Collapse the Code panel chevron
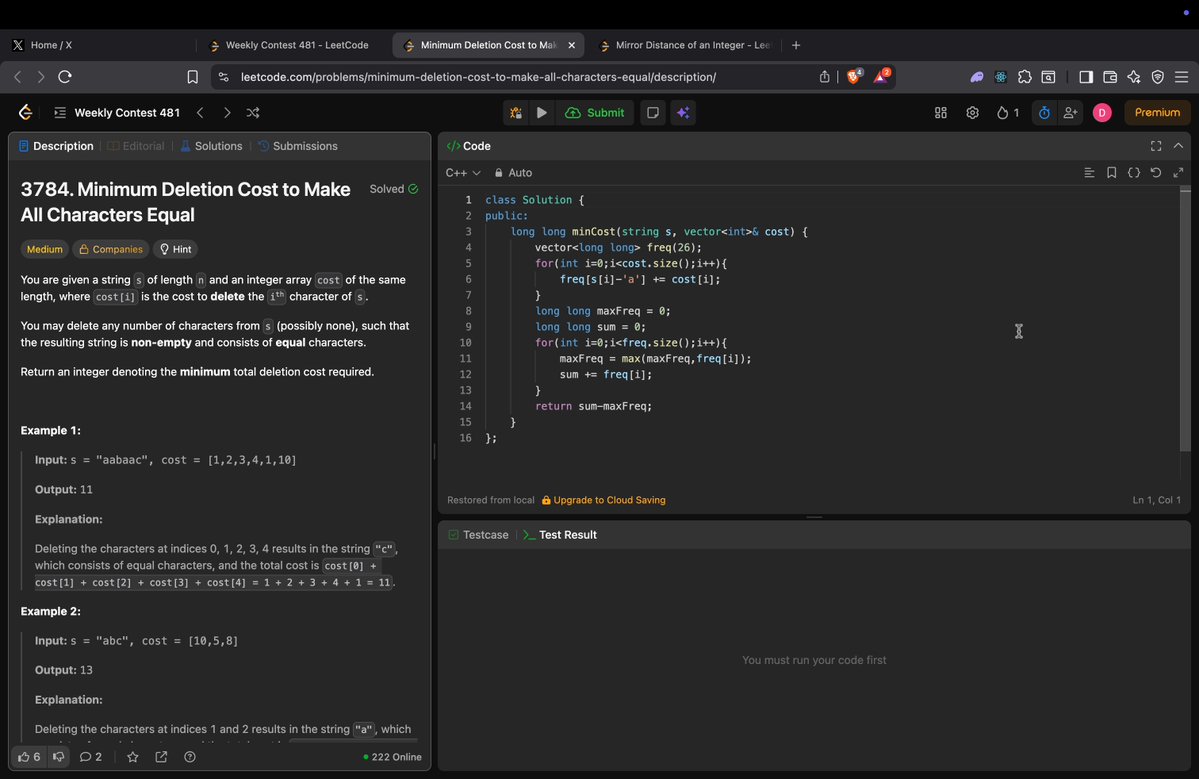 click(1178, 146)
